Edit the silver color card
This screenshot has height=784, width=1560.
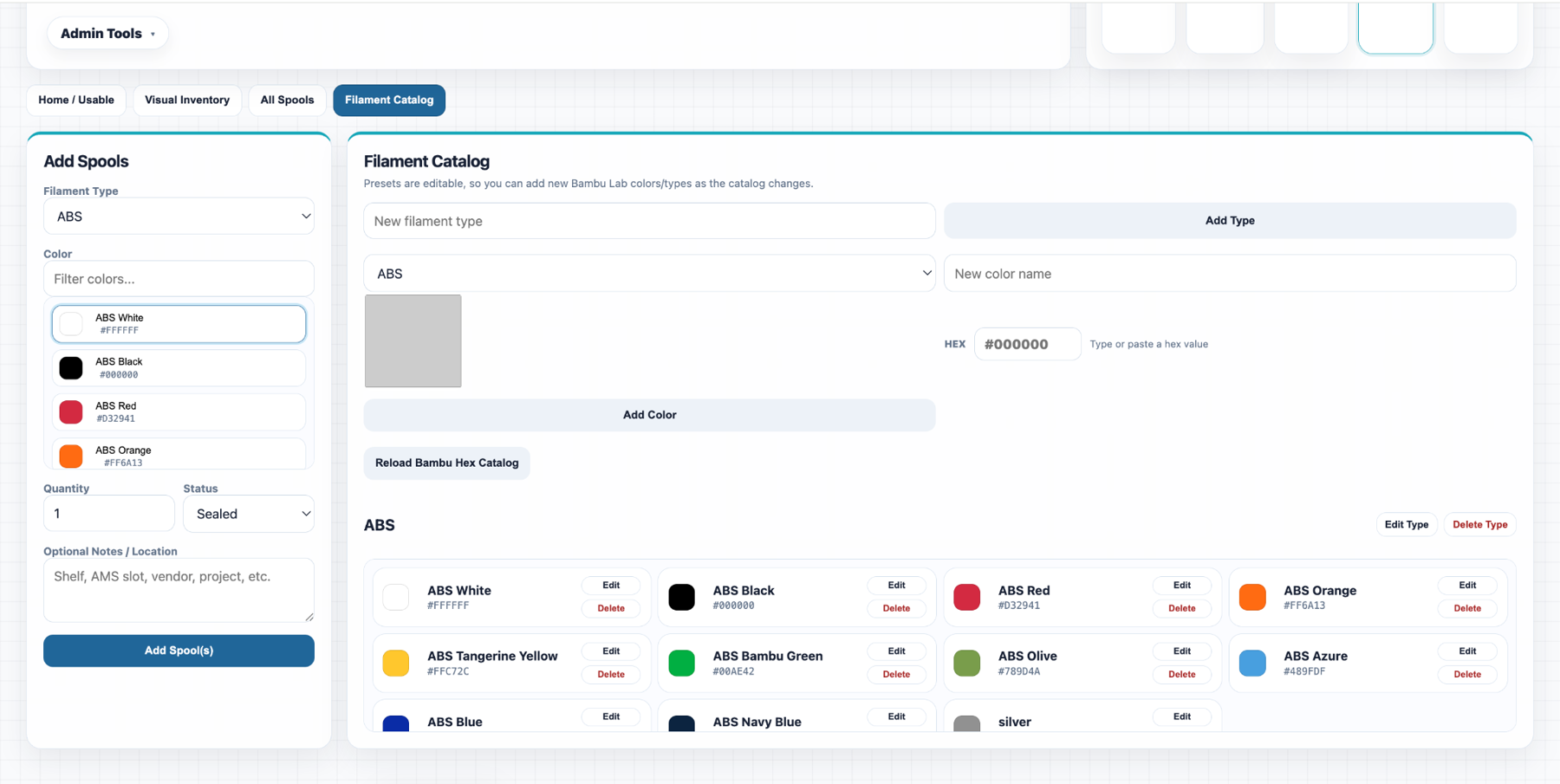tap(1182, 717)
